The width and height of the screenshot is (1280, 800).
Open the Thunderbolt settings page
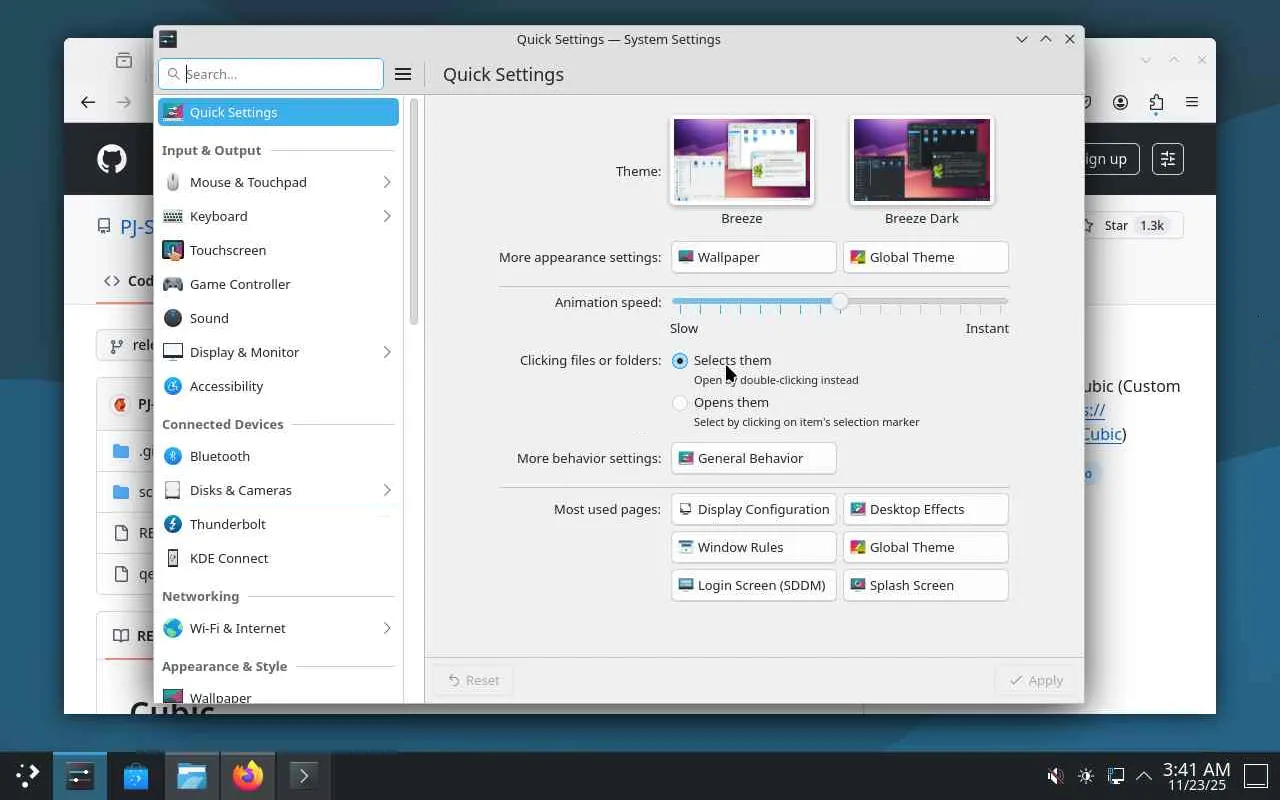[278, 524]
